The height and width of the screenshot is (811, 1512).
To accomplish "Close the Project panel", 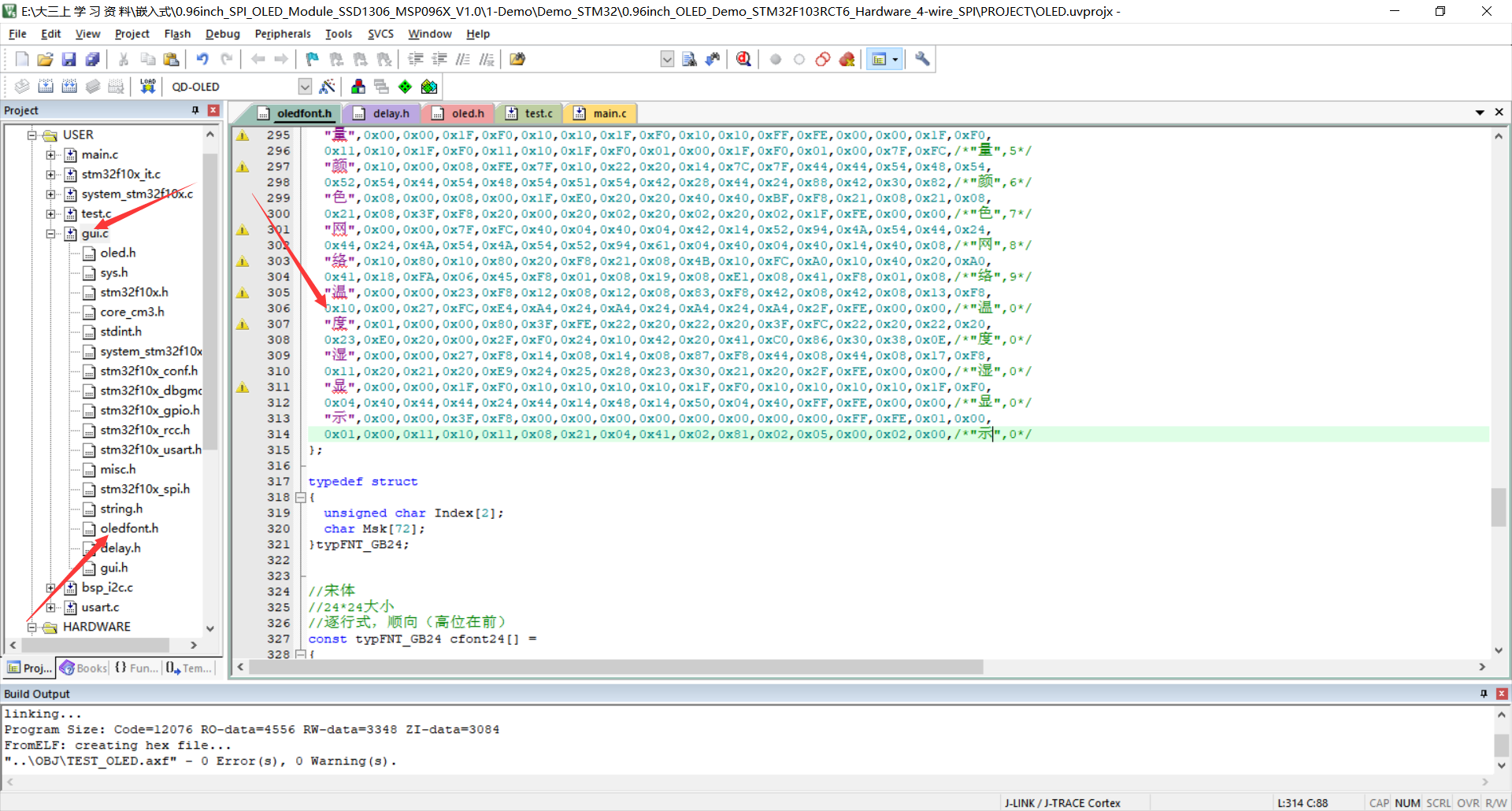I will [213, 110].
